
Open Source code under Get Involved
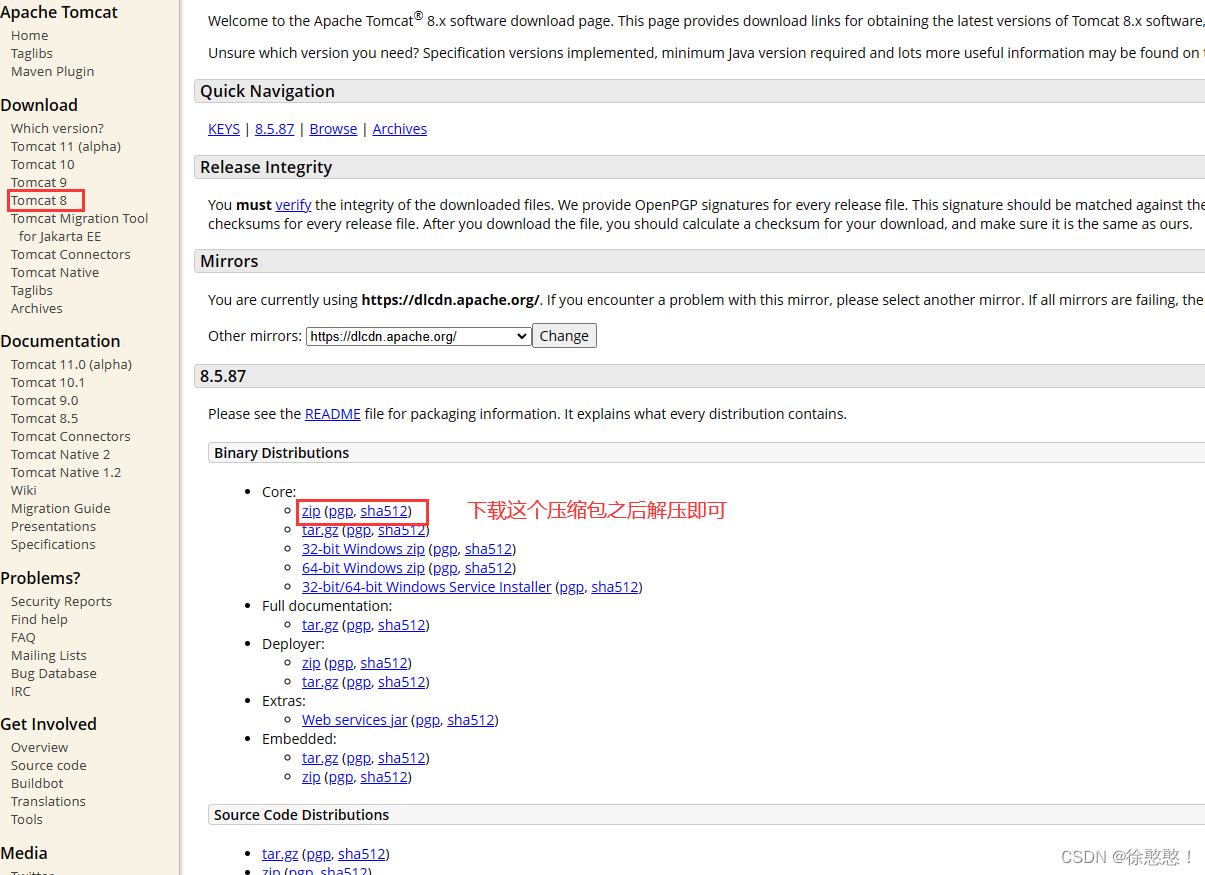48,766
